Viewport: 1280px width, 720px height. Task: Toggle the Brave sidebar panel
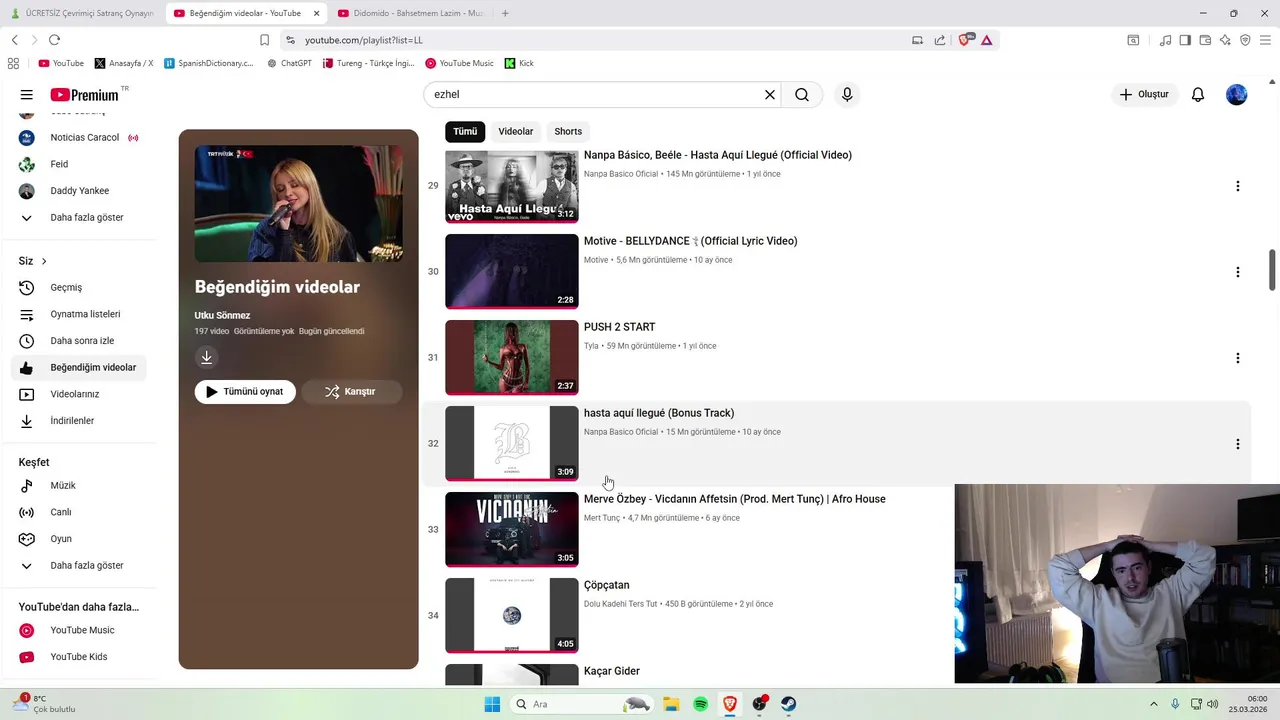[1185, 40]
